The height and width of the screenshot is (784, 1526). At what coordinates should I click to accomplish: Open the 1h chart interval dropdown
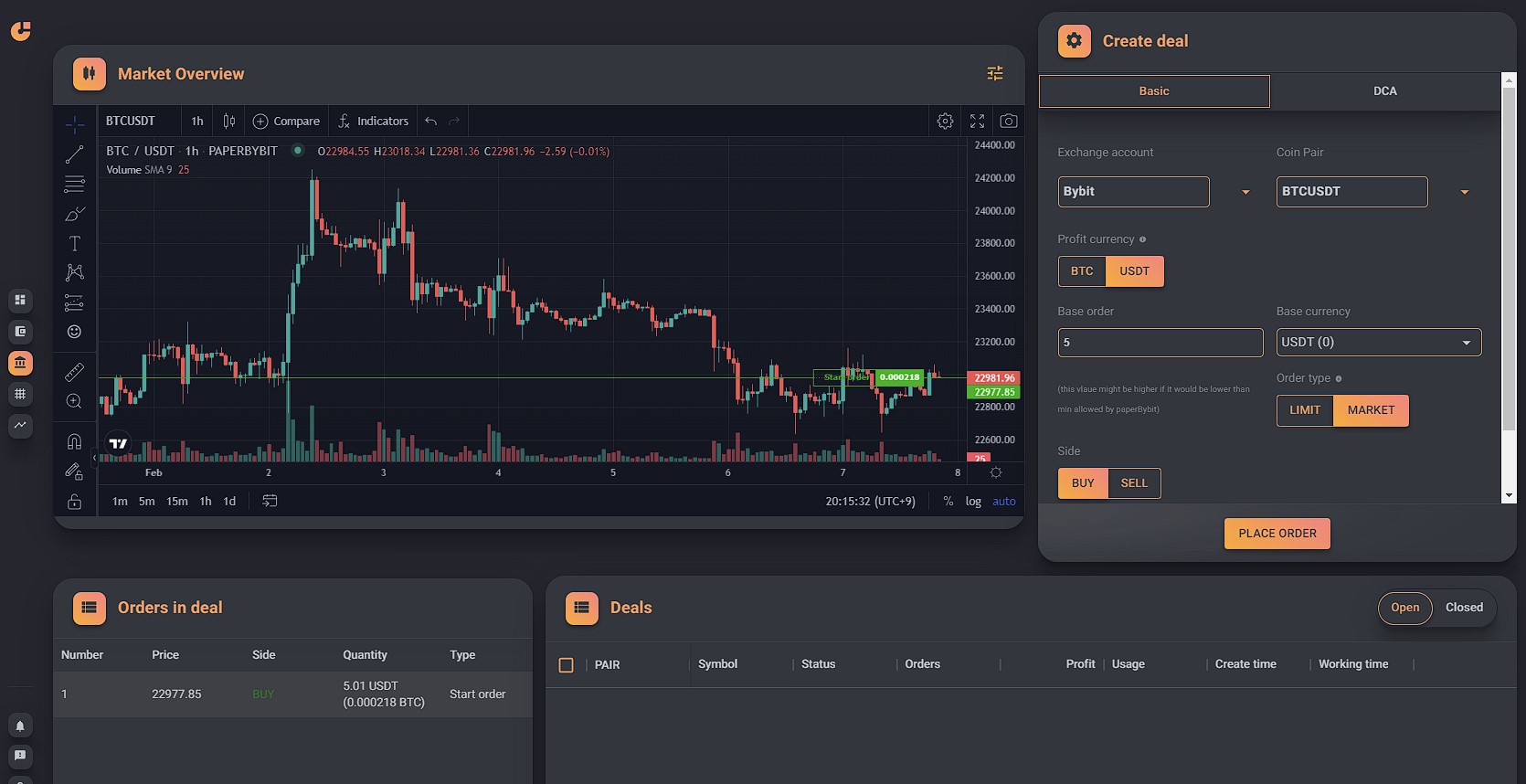197,121
